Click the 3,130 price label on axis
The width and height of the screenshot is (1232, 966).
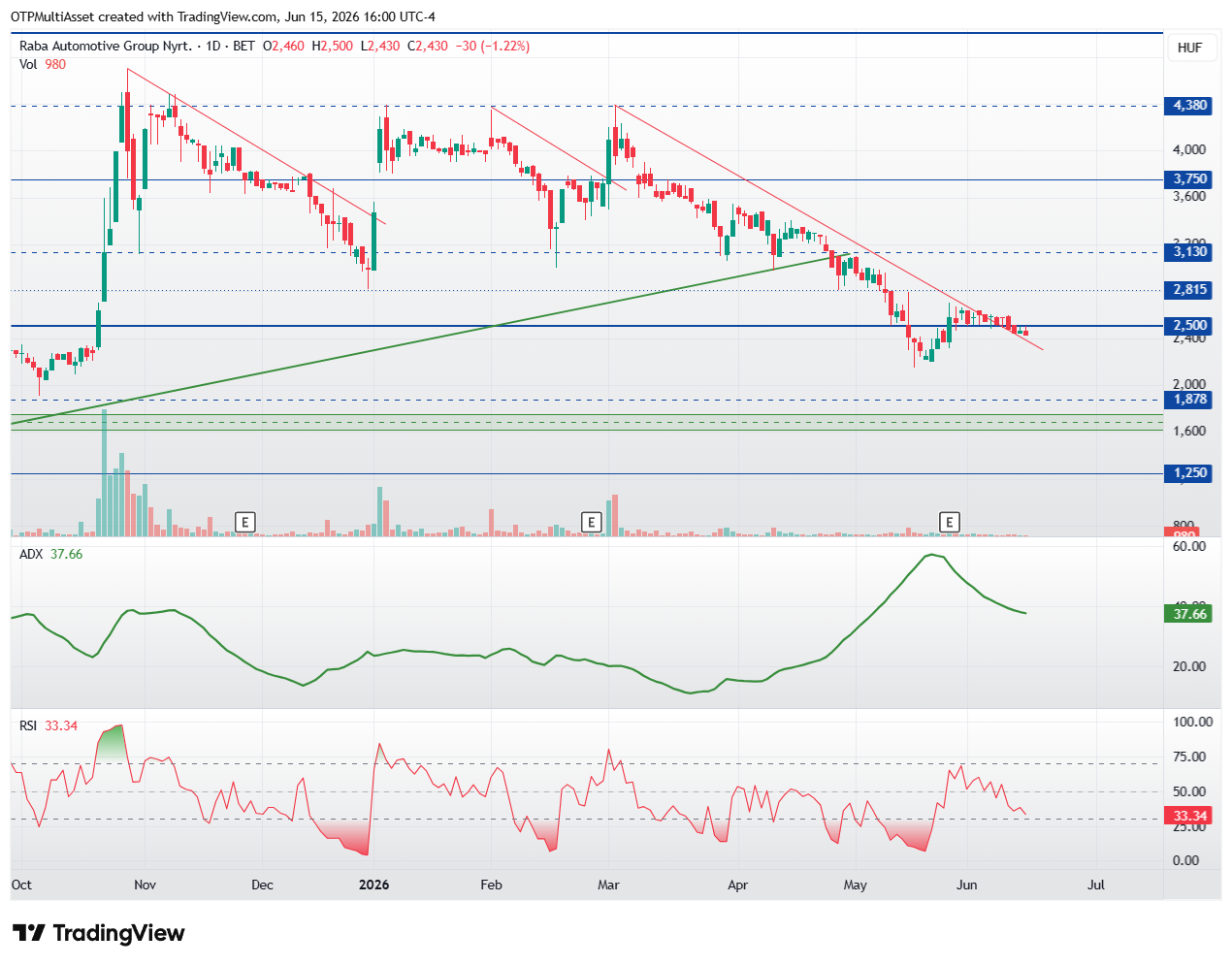[x=1188, y=252]
